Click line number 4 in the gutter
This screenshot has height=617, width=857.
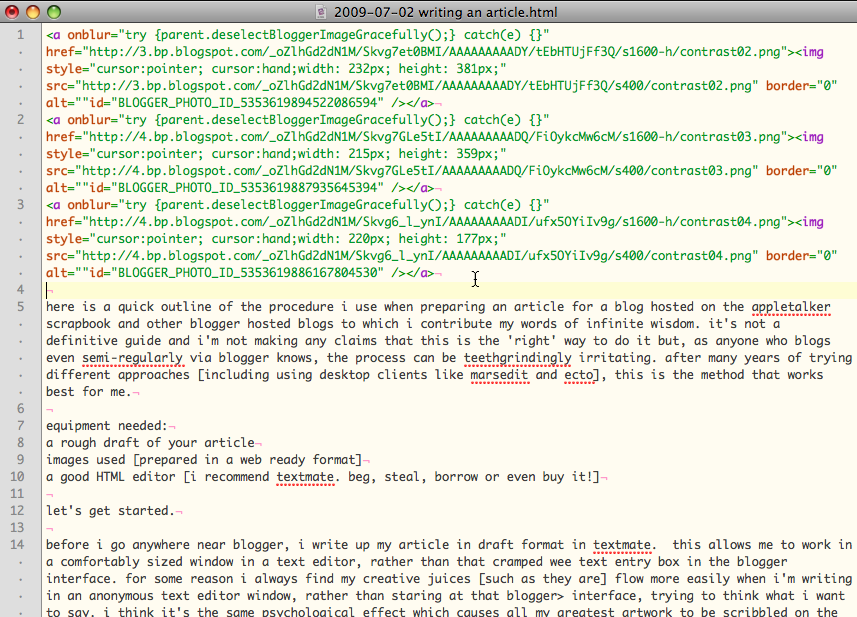[20, 290]
